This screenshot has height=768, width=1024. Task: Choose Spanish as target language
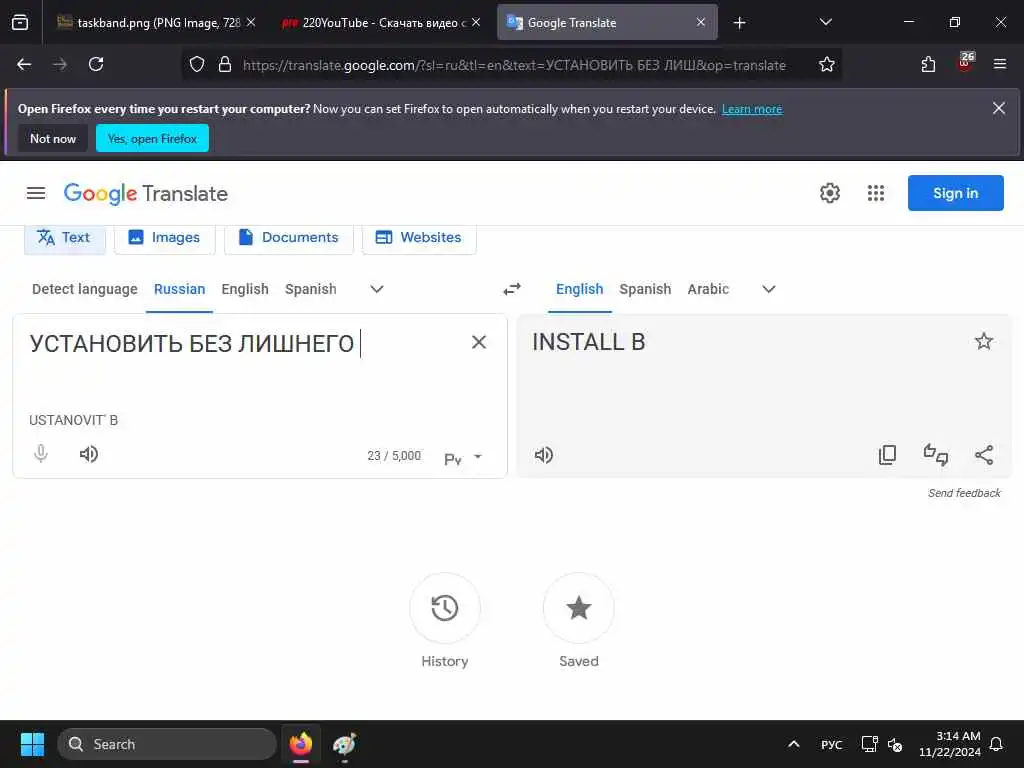tap(645, 289)
